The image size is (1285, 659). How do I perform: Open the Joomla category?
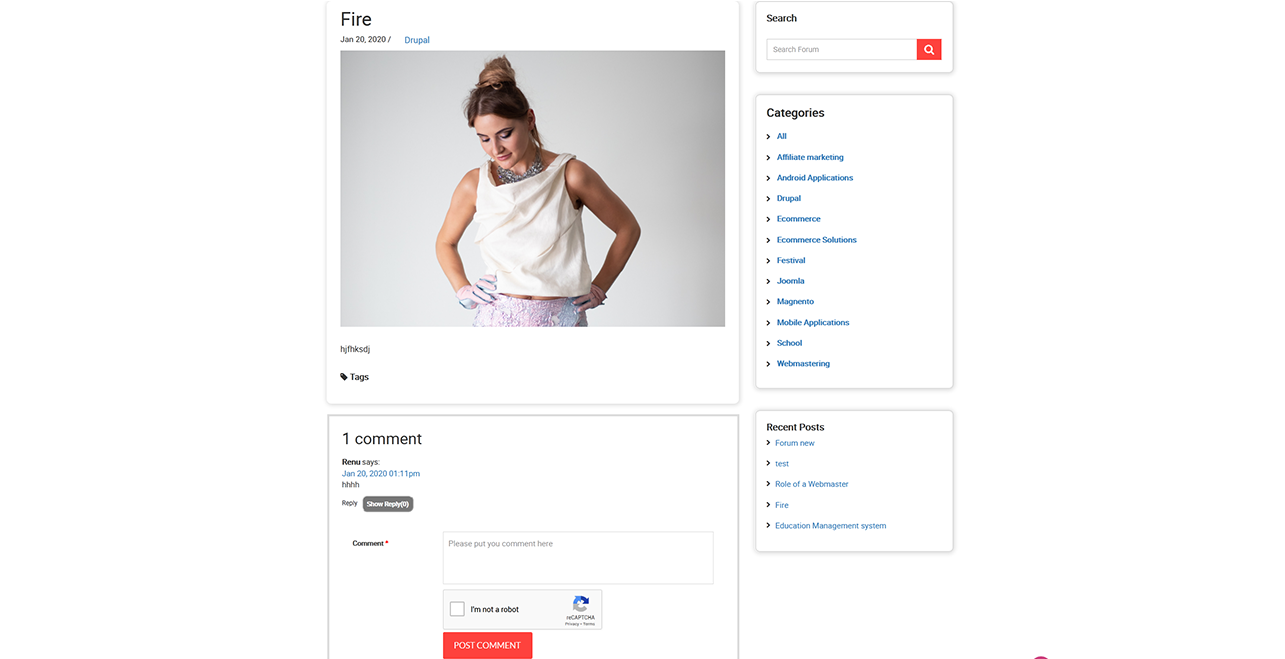click(x=791, y=281)
